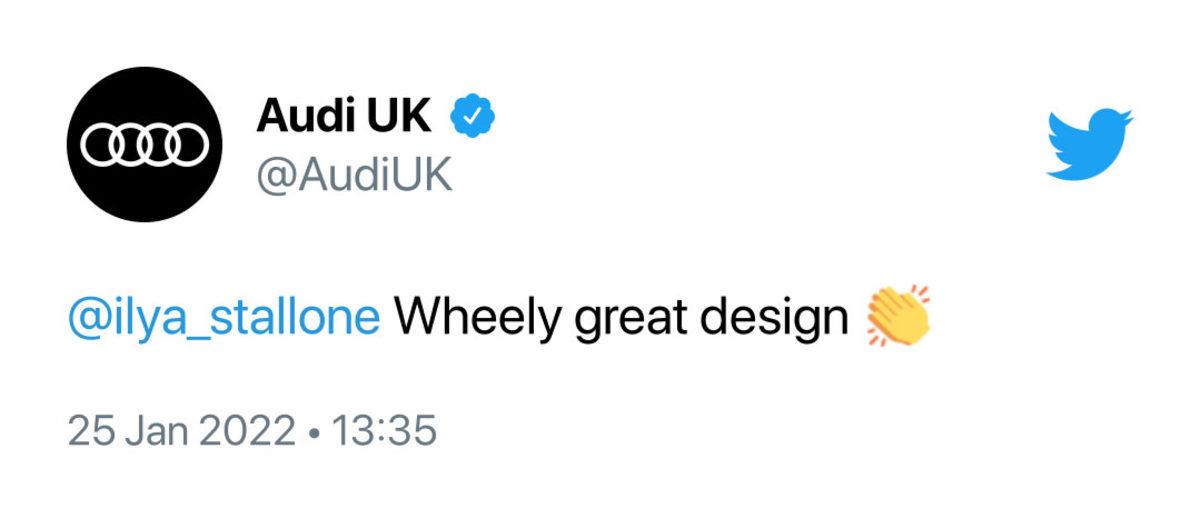Click the tweet time 13:35
This screenshot has width=1200, height=518.
(384, 432)
